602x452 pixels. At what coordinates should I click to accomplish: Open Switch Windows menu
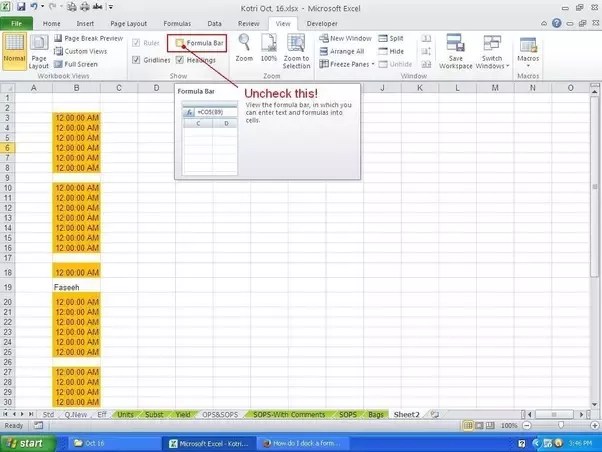coord(492,51)
